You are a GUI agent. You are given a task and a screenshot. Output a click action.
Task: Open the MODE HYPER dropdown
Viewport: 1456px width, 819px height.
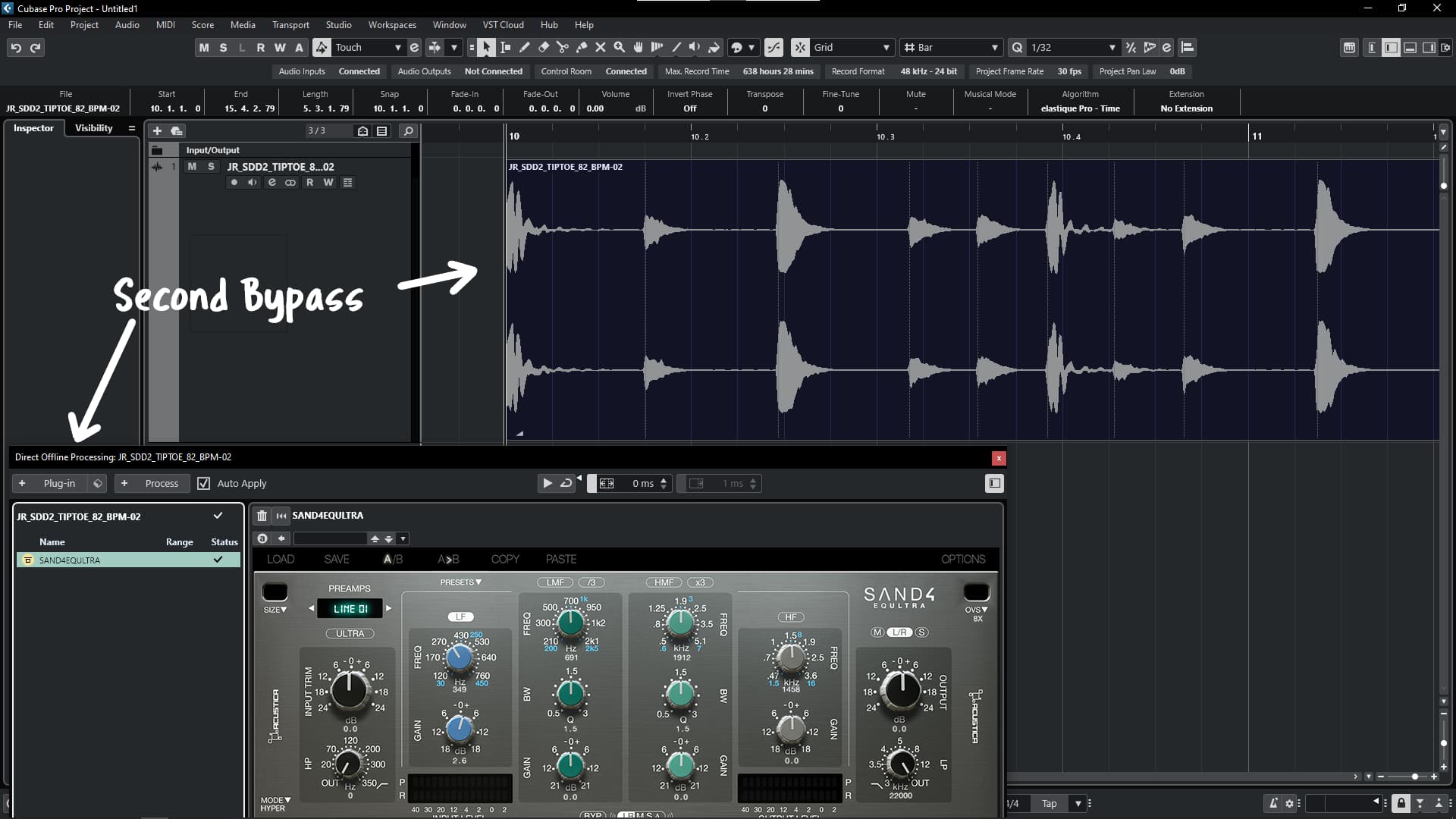point(276,804)
